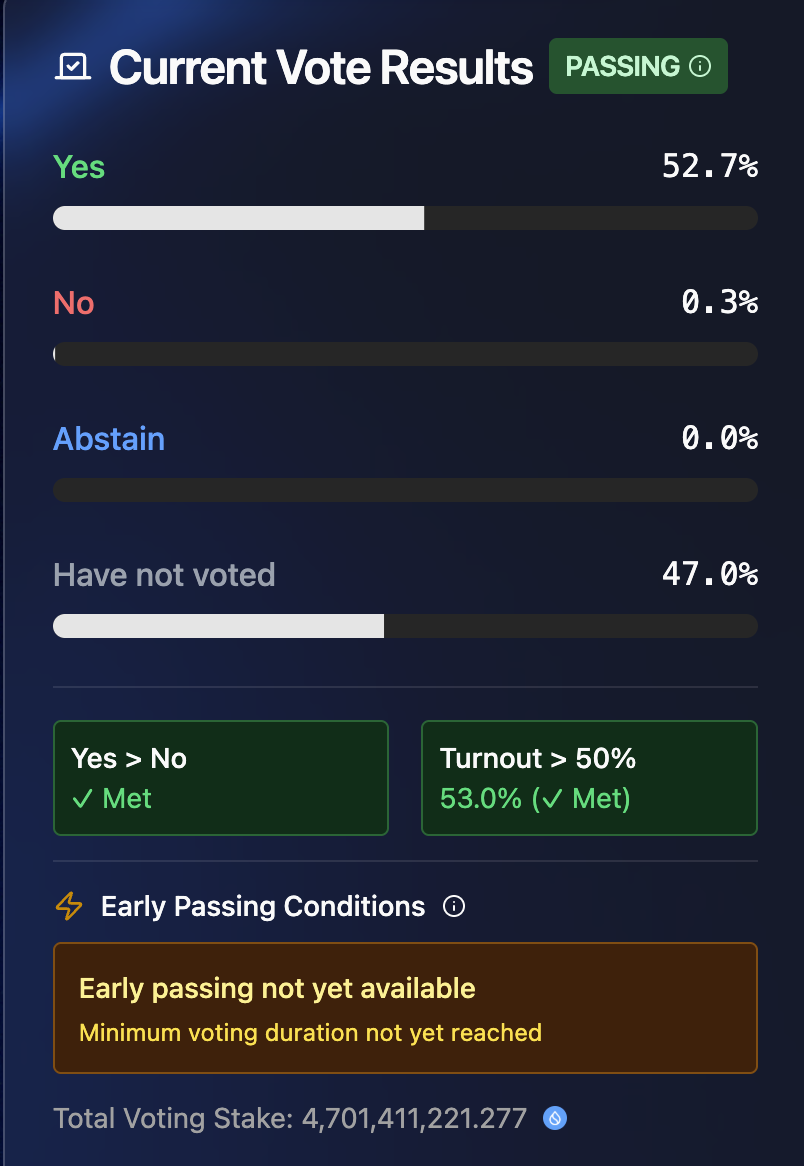Viewport: 804px width, 1166px height.
Task: Click the 52.7% Yes percentage value
Action: [710, 167]
